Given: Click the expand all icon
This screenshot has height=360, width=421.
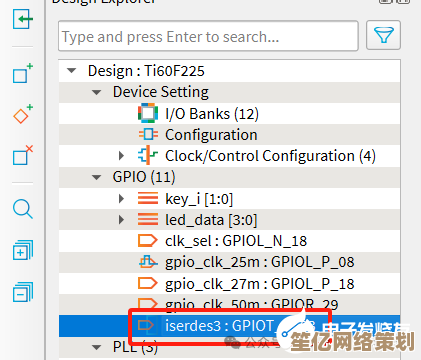Looking at the screenshot, I should (x=23, y=250).
